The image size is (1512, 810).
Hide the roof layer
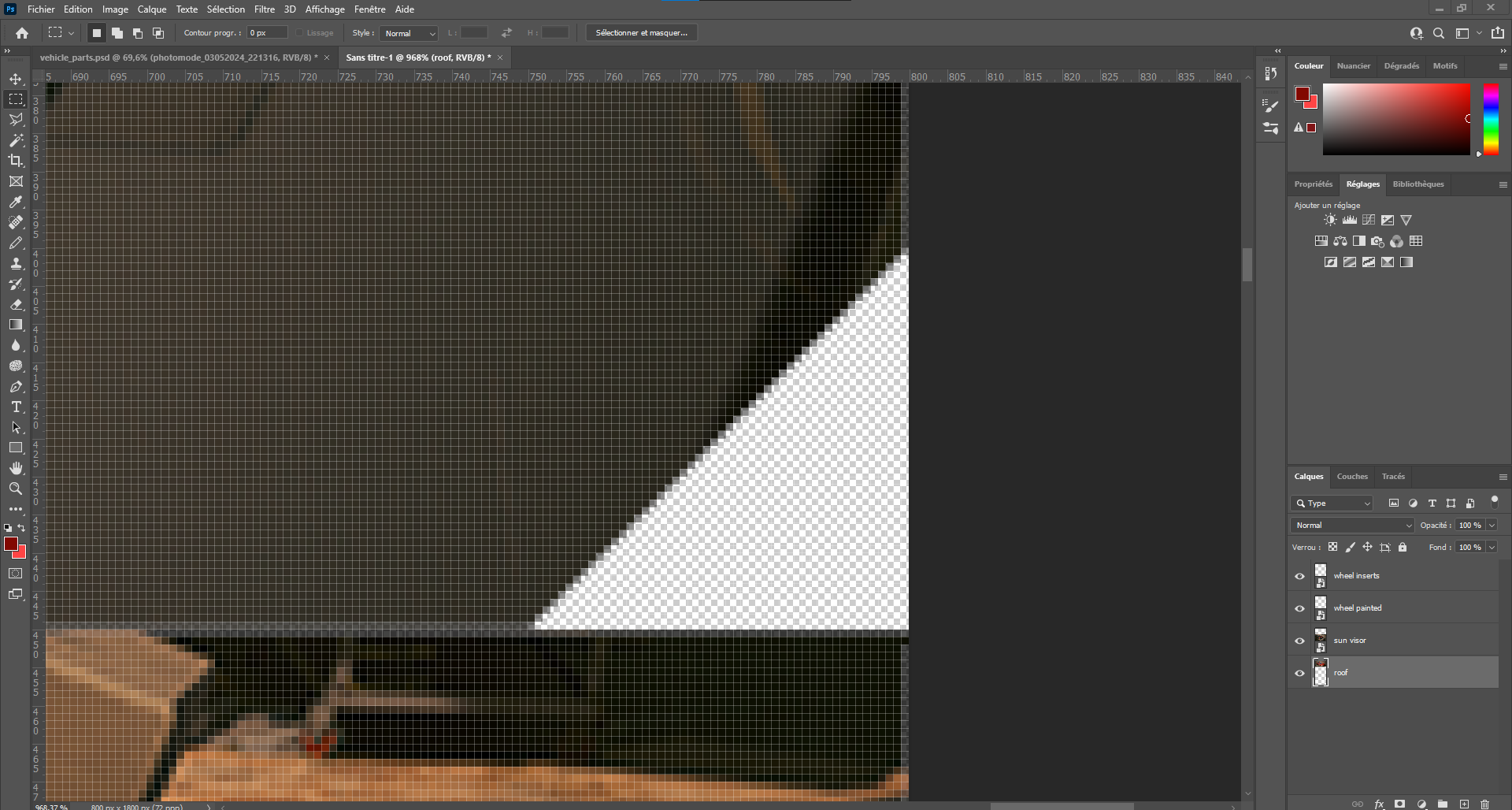1299,673
